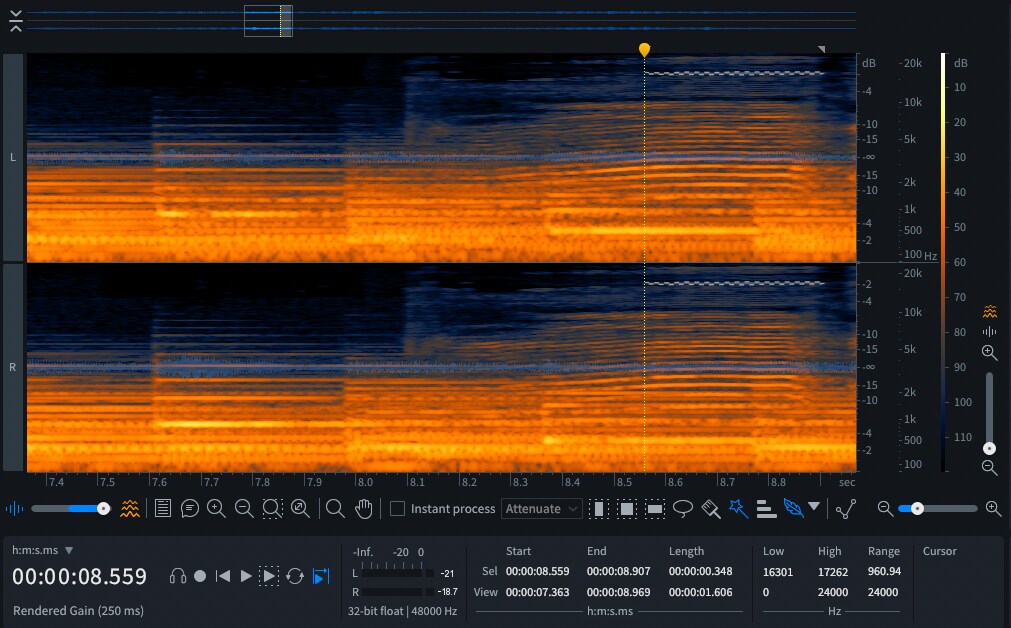Viewport: 1011px width, 628px height.
Task: Click zoom in icon next to comment bubble
Action: 216,509
